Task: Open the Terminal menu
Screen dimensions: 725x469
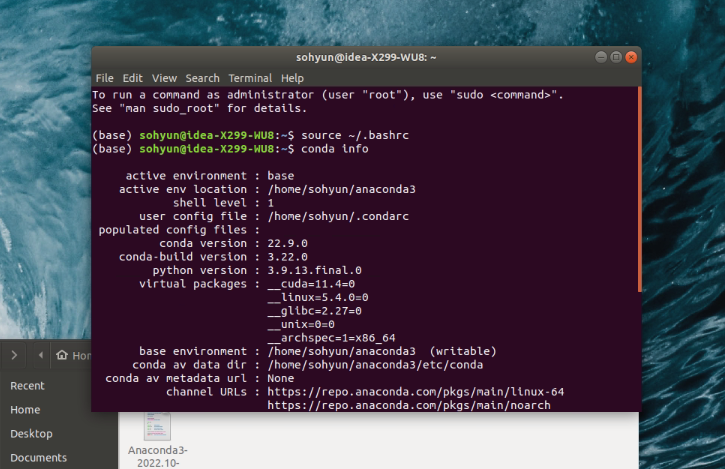Action: coord(250,78)
